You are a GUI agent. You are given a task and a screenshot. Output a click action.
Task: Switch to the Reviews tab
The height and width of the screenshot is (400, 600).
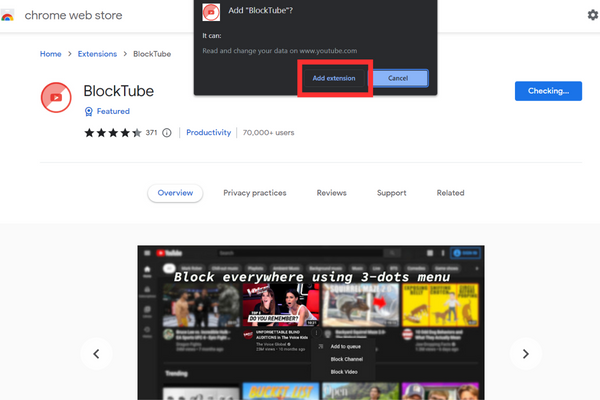pos(332,193)
